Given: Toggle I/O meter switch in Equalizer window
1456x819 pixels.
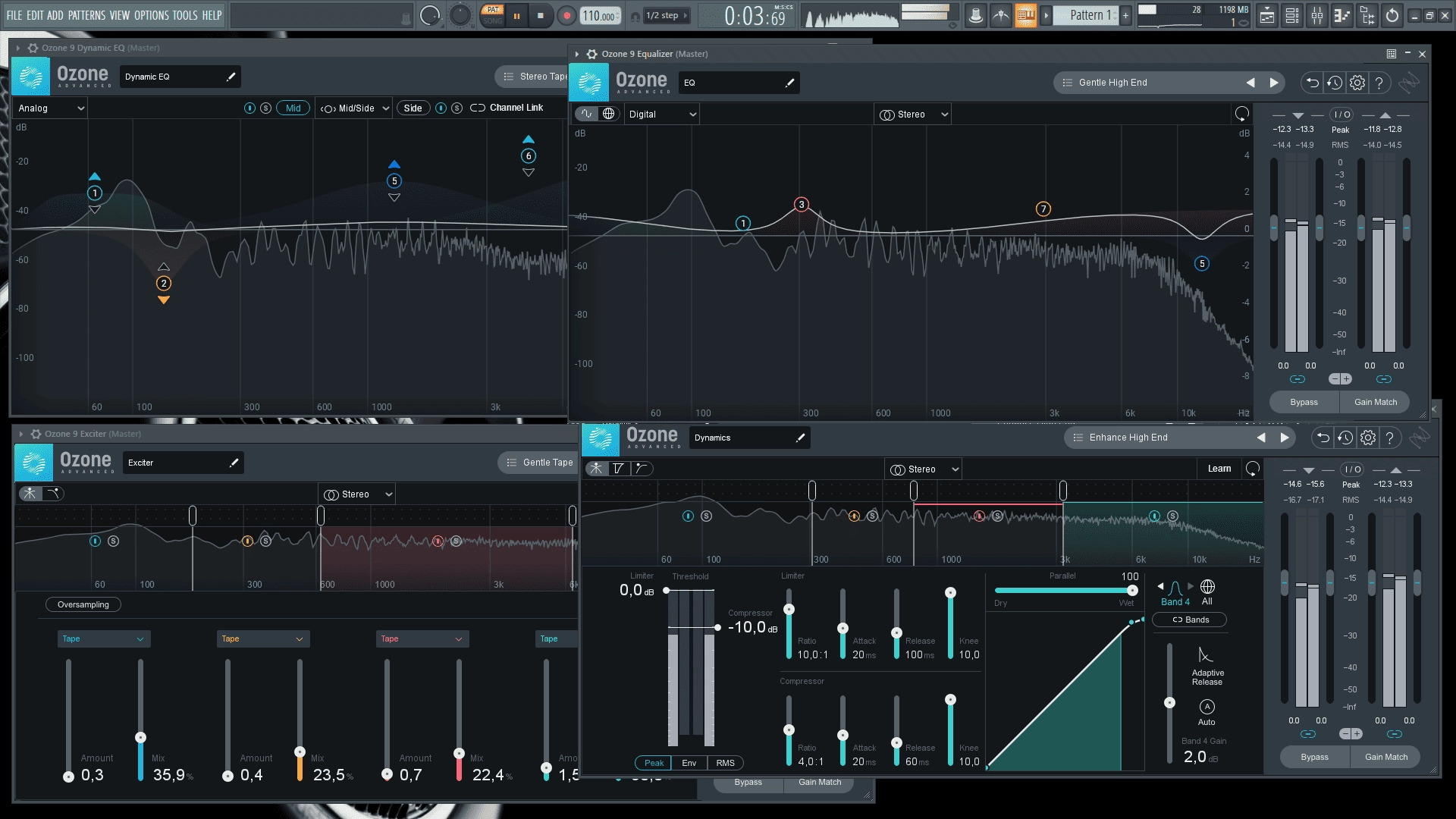Looking at the screenshot, I should [x=1342, y=115].
